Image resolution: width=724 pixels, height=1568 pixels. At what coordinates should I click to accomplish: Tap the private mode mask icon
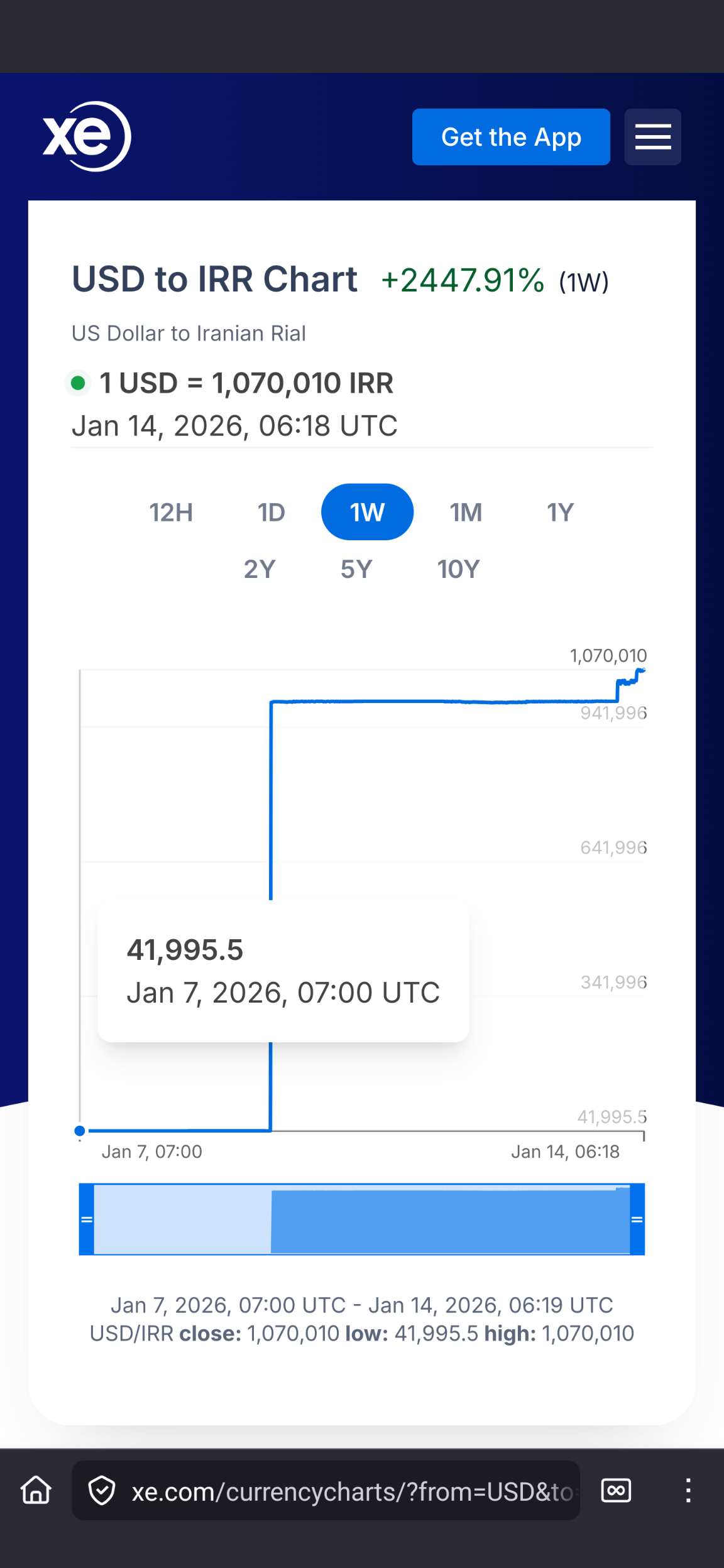616,1490
